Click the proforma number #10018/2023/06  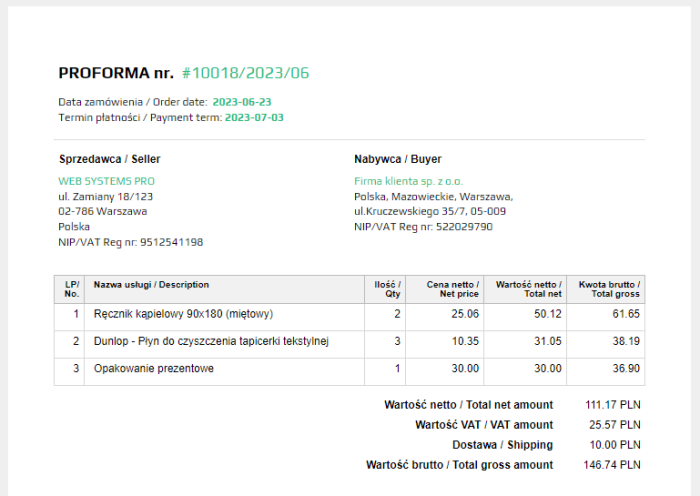click(x=246, y=73)
